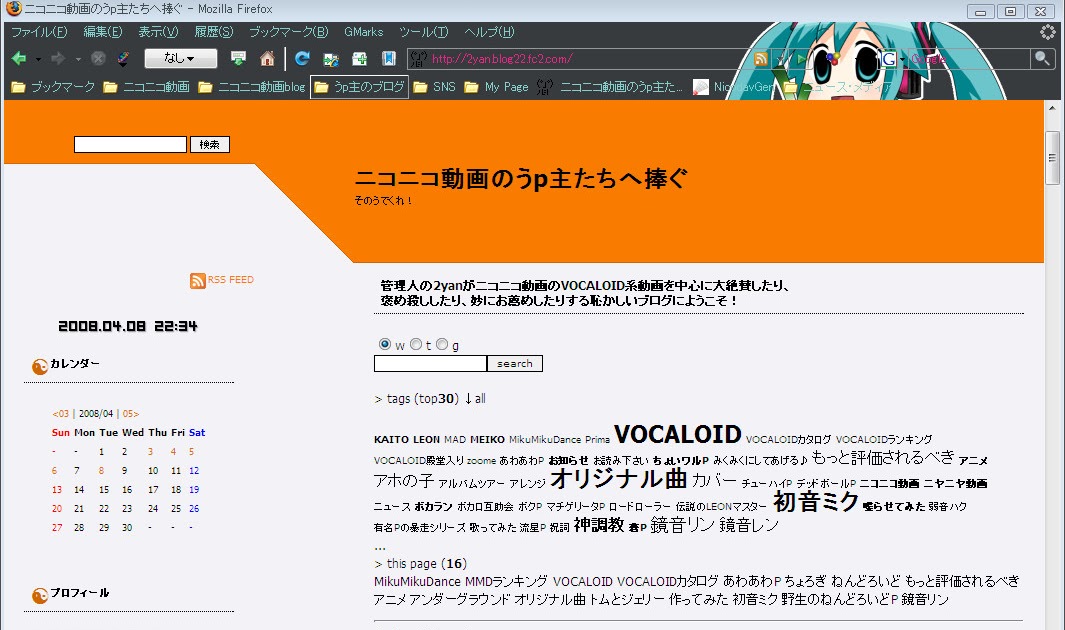Viewport: 1065px width, 630px height.
Task: Open the ツール menu
Action: coord(424,32)
